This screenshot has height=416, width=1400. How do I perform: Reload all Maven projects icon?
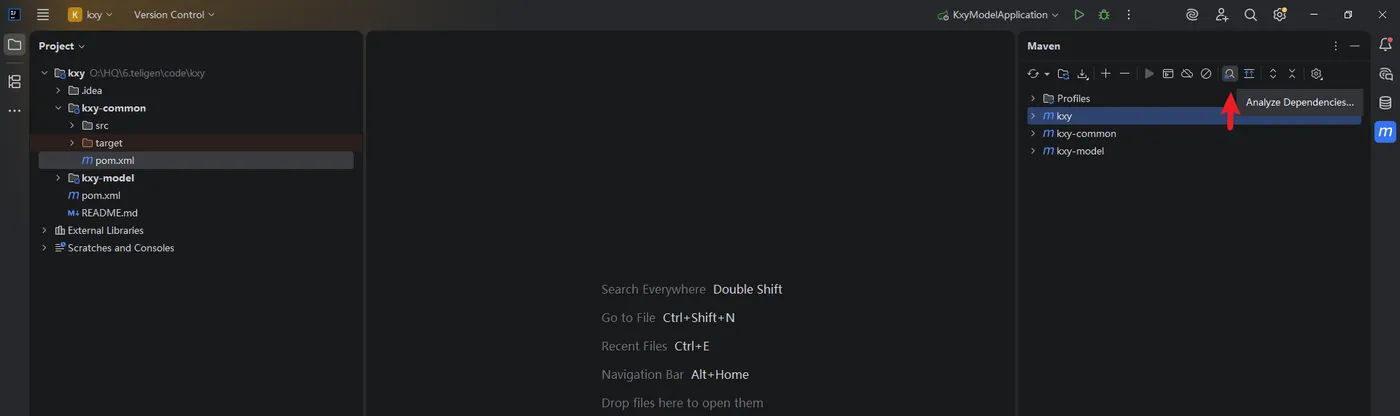(x=1033, y=74)
